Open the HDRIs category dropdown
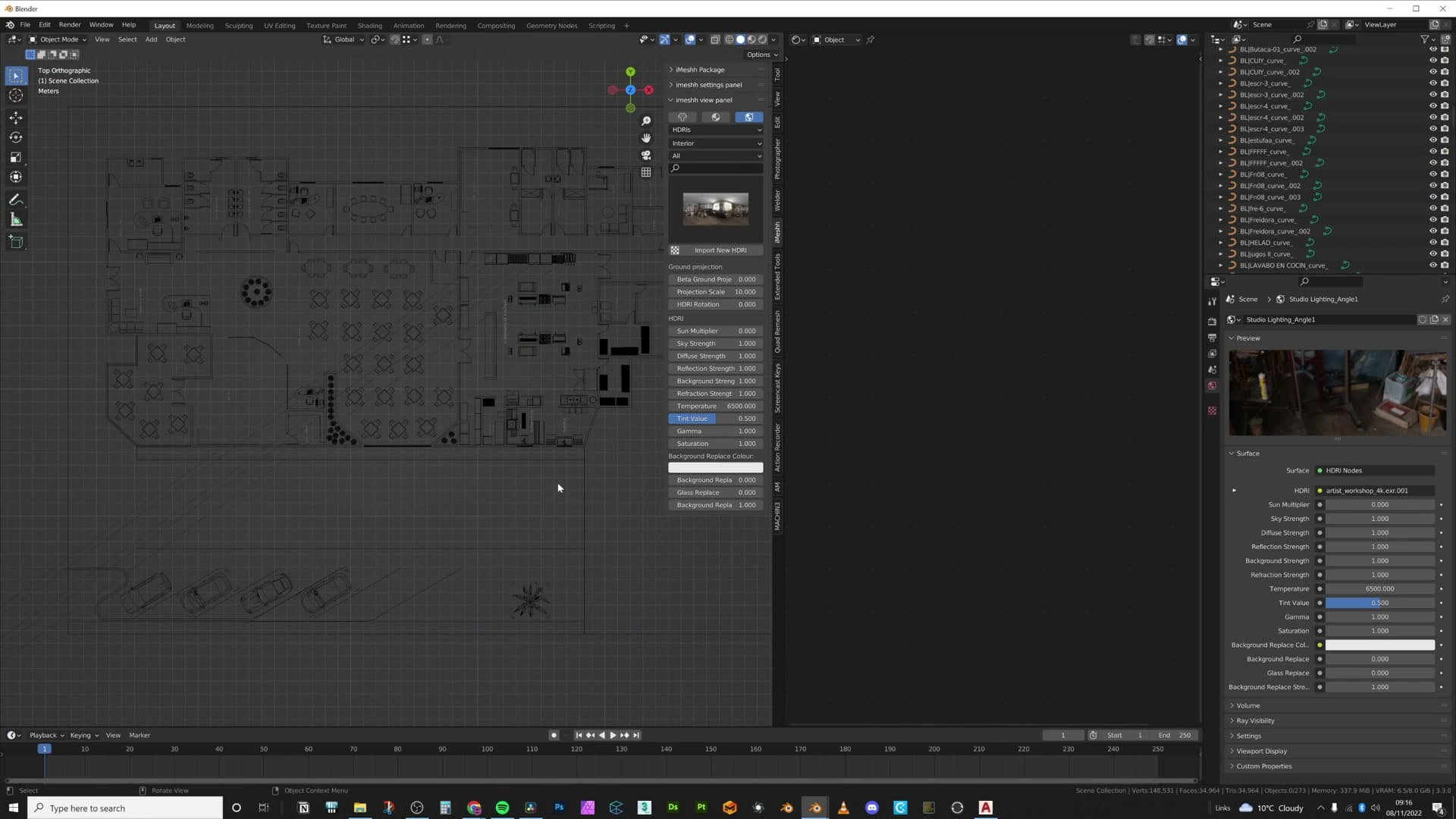Image resolution: width=1456 pixels, height=819 pixels. [x=716, y=130]
